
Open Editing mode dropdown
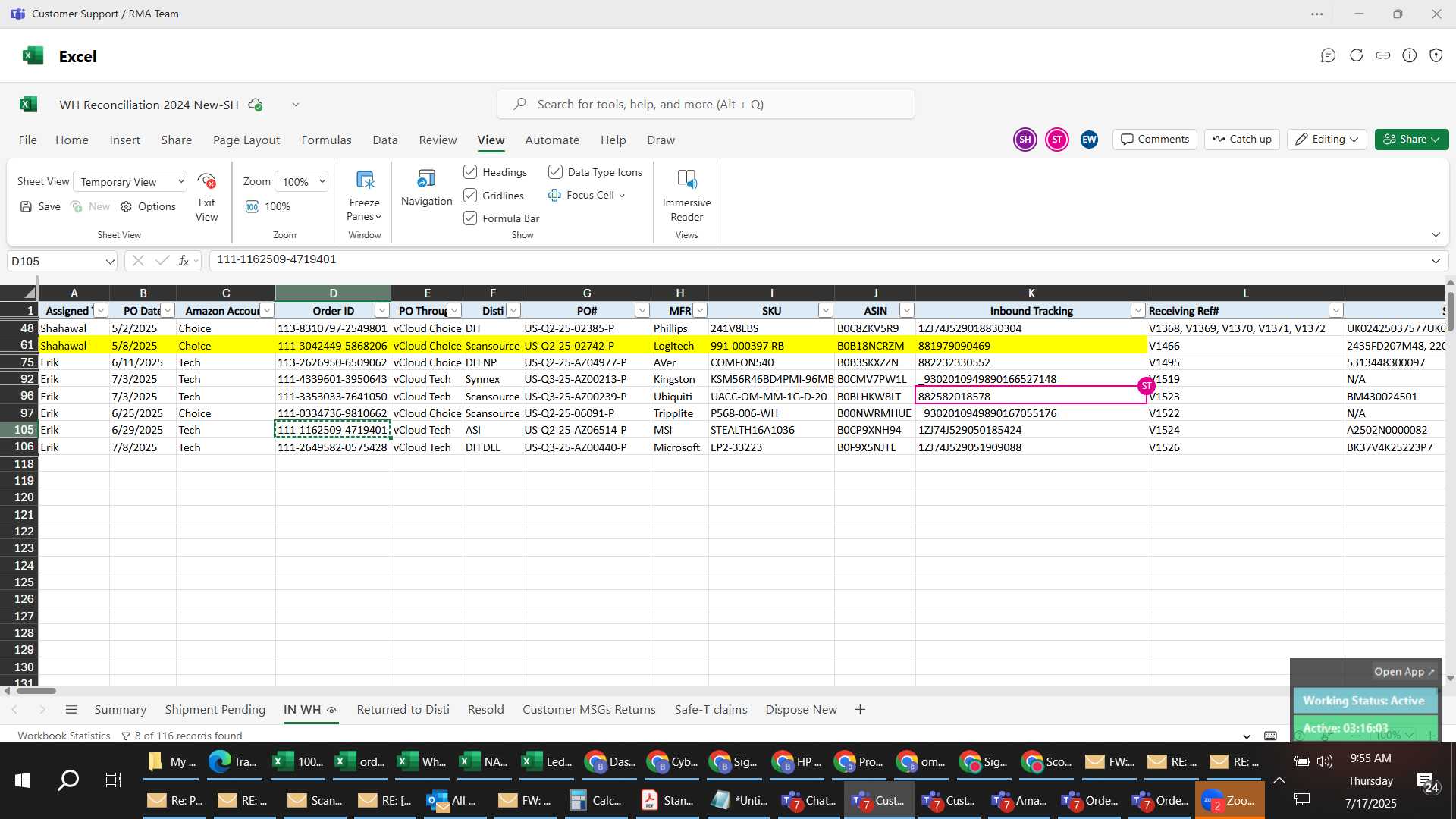tap(1327, 140)
